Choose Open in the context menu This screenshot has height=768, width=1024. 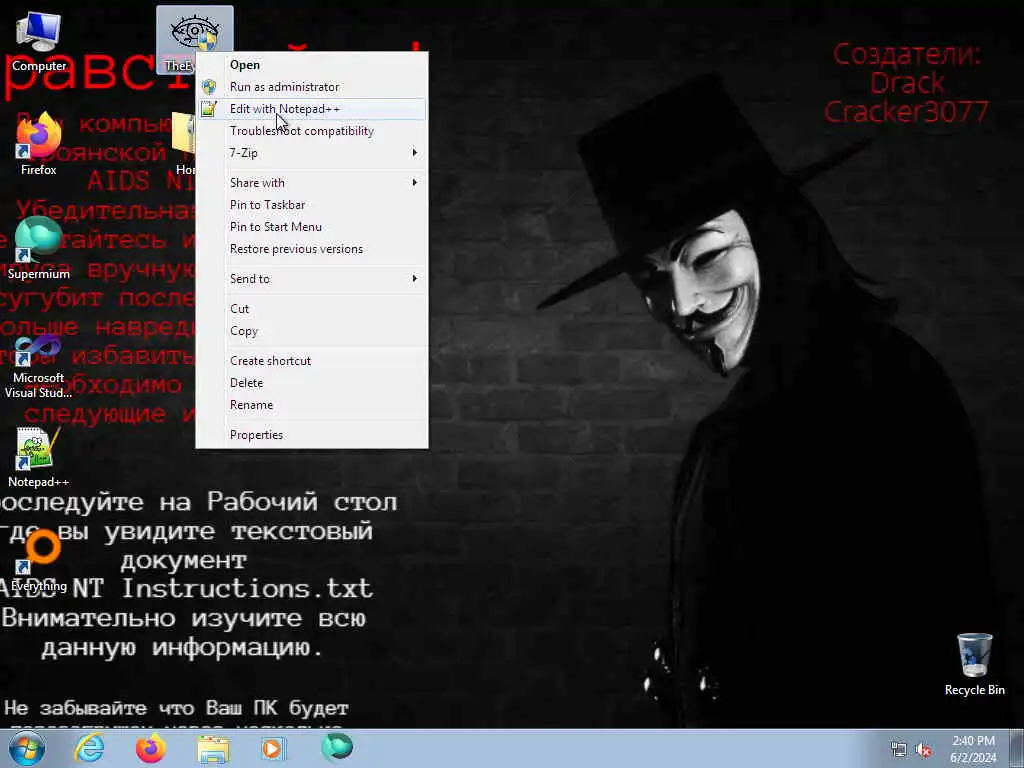coord(312,65)
